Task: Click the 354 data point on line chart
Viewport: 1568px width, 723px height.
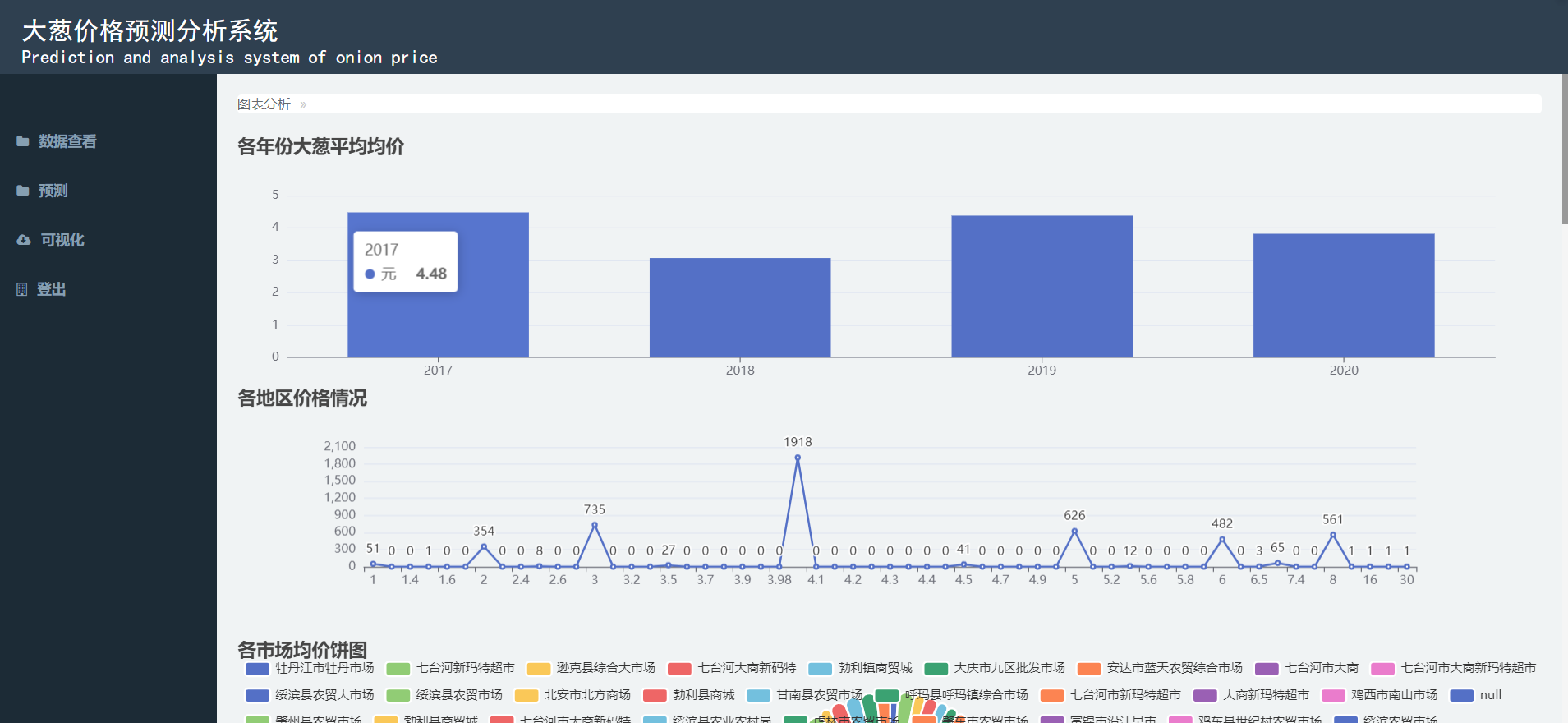Action: click(484, 546)
